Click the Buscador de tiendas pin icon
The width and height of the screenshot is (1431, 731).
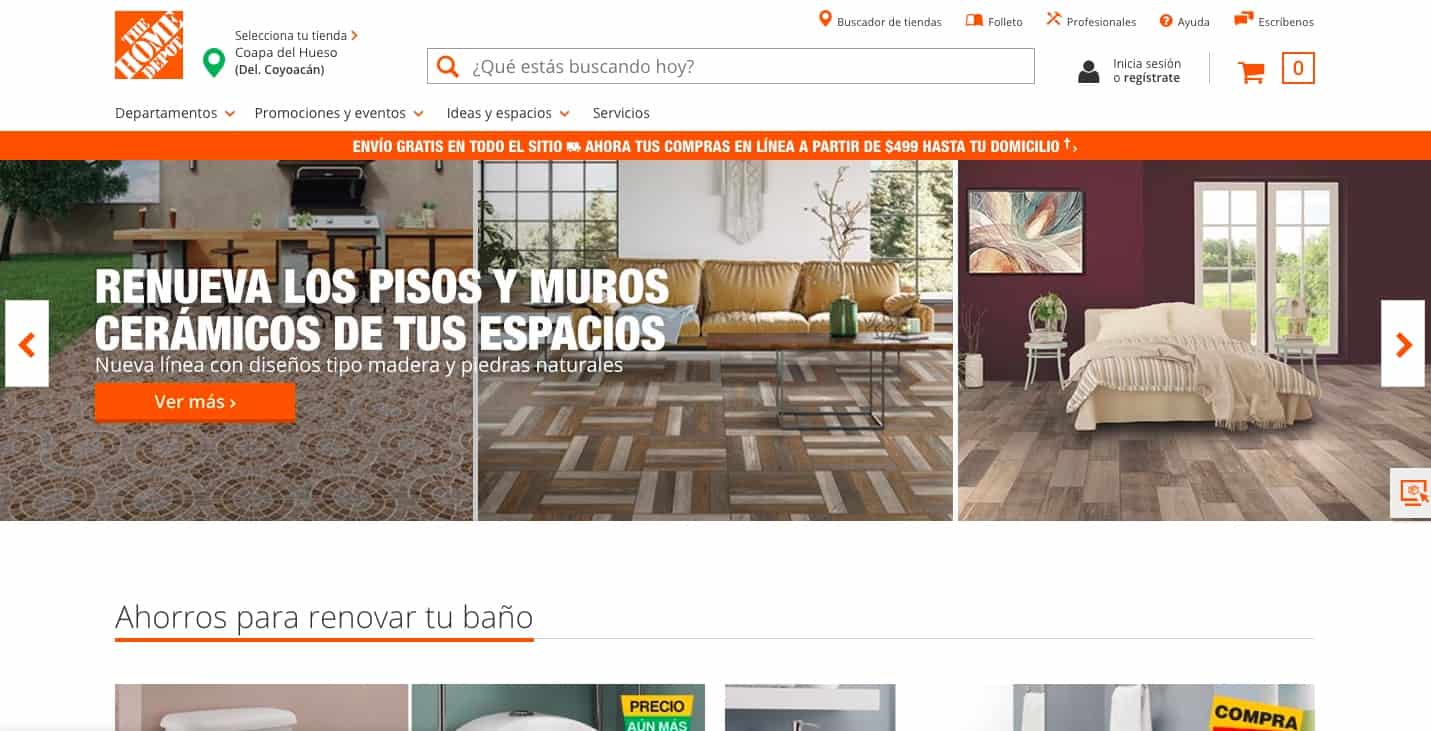tap(825, 19)
